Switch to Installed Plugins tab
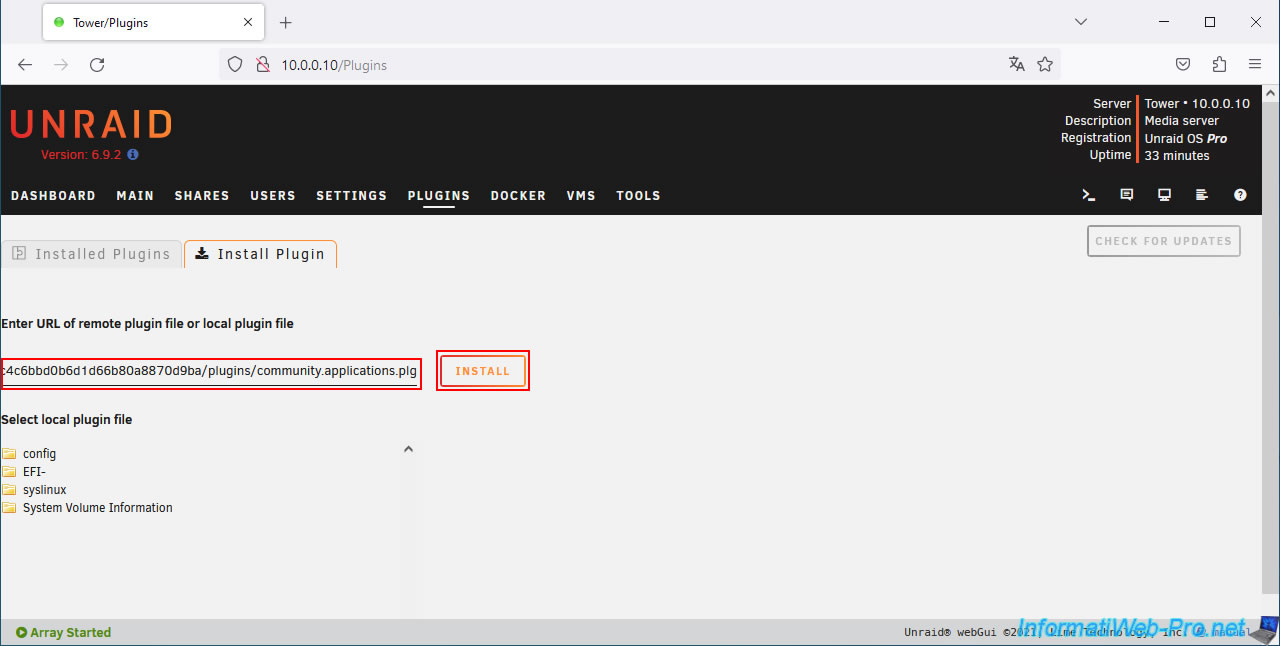Viewport: 1280px width, 646px height. (92, 254)
